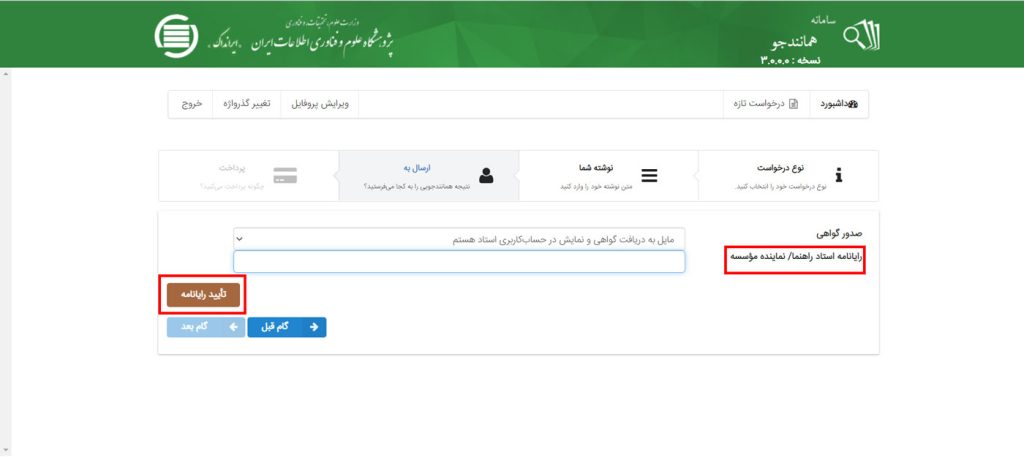Focus the supervisor email input field
This screenshot has height=458, width=1024.
coord(459,261)
